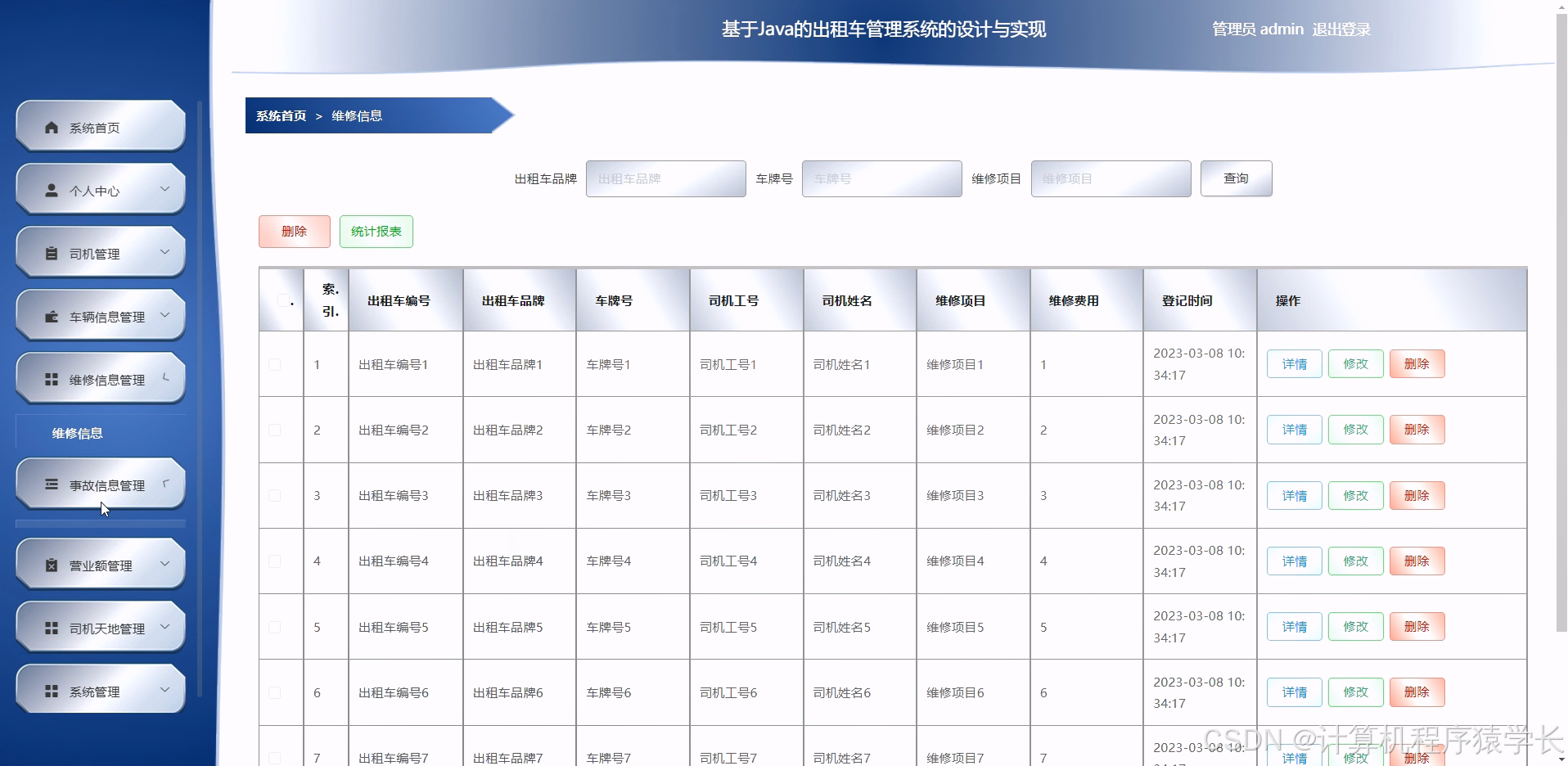Open the 维修信息 submenu item
This screenshot has height=766, width=1568.
[78, 433]
